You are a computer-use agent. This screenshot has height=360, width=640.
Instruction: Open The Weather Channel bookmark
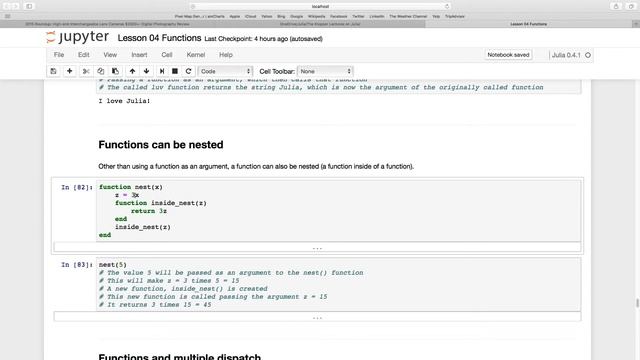[x=408, y=16]
